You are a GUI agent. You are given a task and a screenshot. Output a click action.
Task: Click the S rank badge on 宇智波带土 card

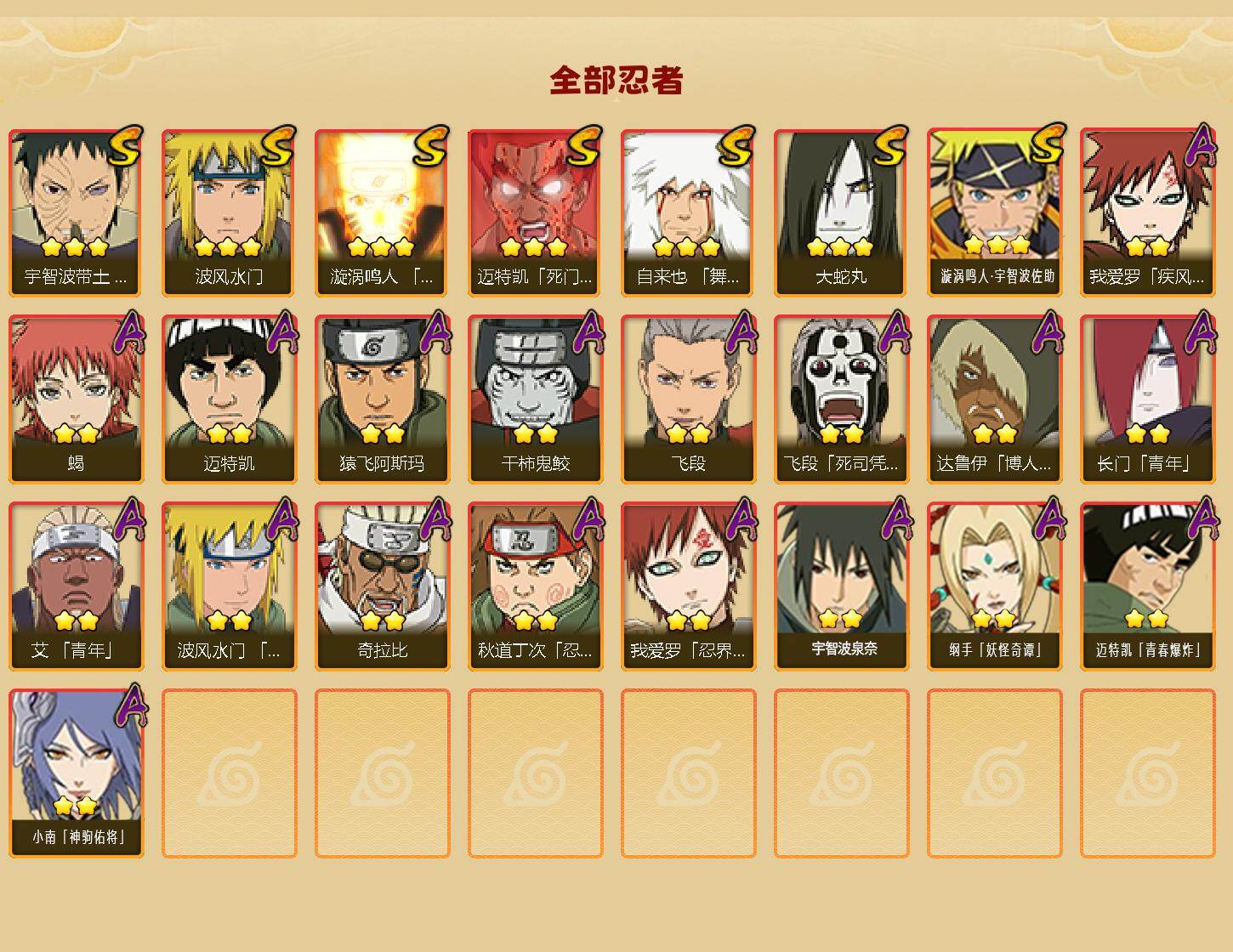pyautogui.click(x=125, y=146)
